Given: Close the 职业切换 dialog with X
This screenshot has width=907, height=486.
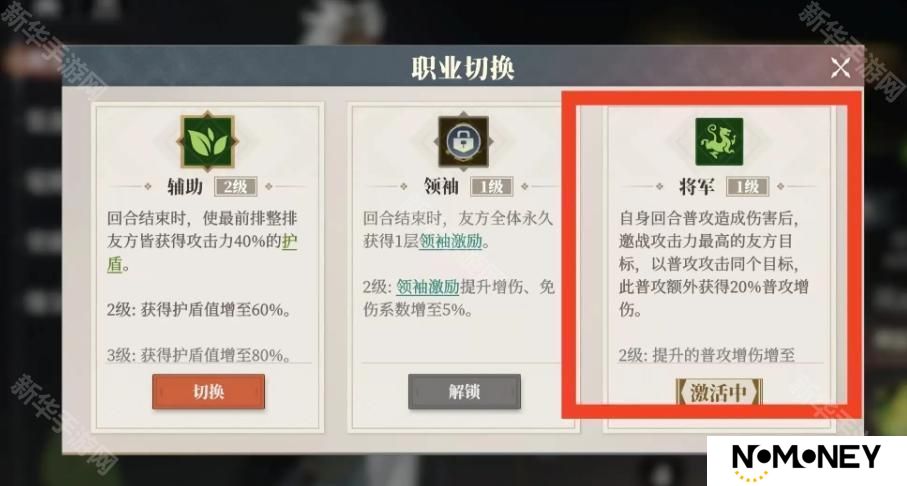Looking at the screenshot, I should tap(840, 68).
